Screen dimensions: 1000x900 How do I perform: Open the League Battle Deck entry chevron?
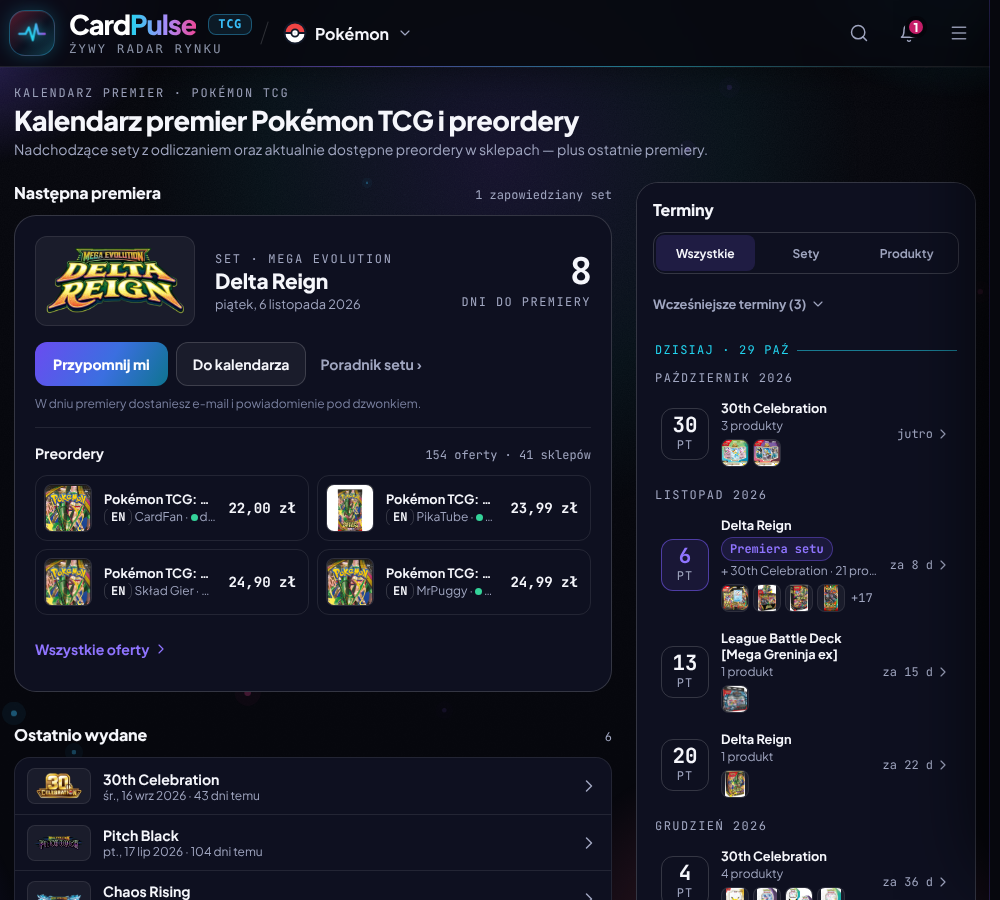(943, 672)
